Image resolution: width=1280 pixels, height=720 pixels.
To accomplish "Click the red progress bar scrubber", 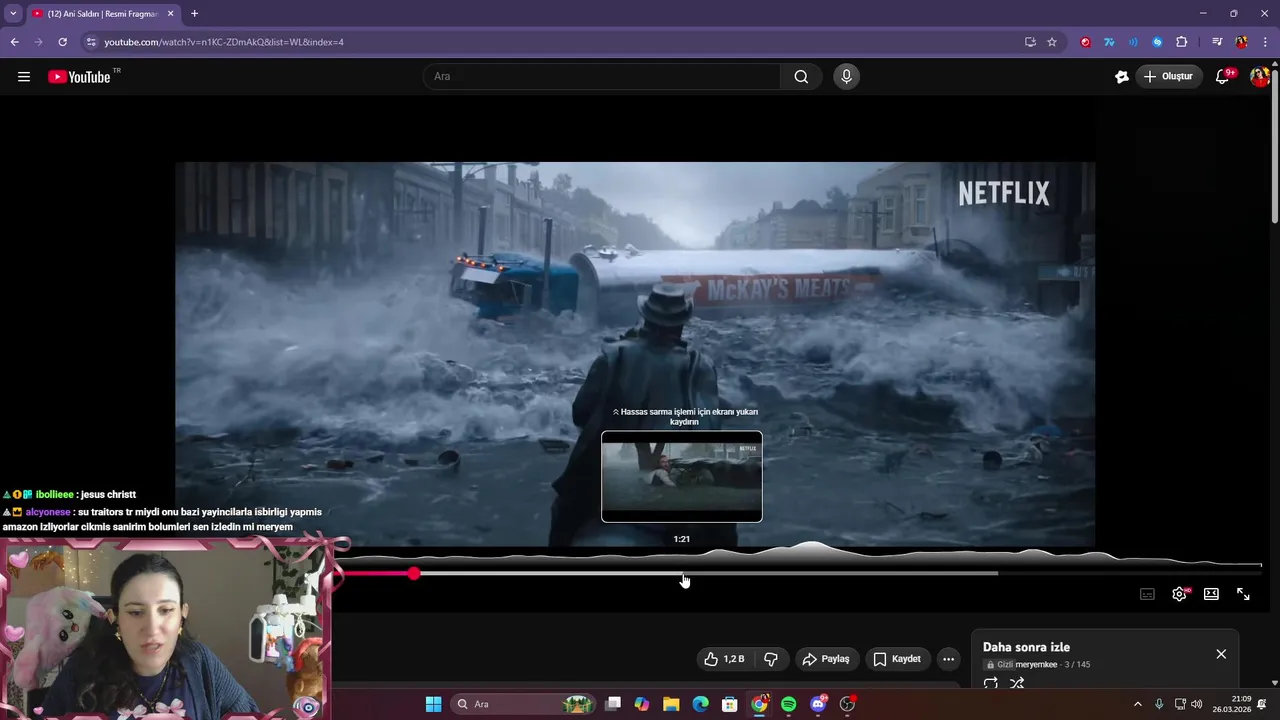I will point(414,573).
